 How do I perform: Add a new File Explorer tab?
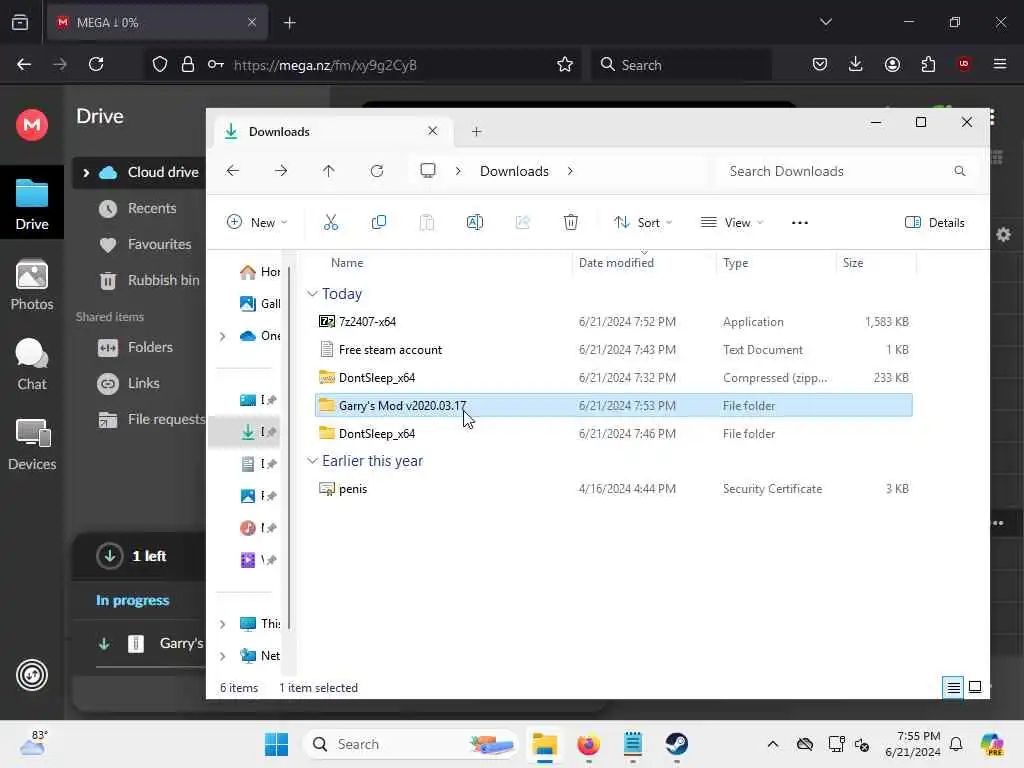[x=477, y=132]
